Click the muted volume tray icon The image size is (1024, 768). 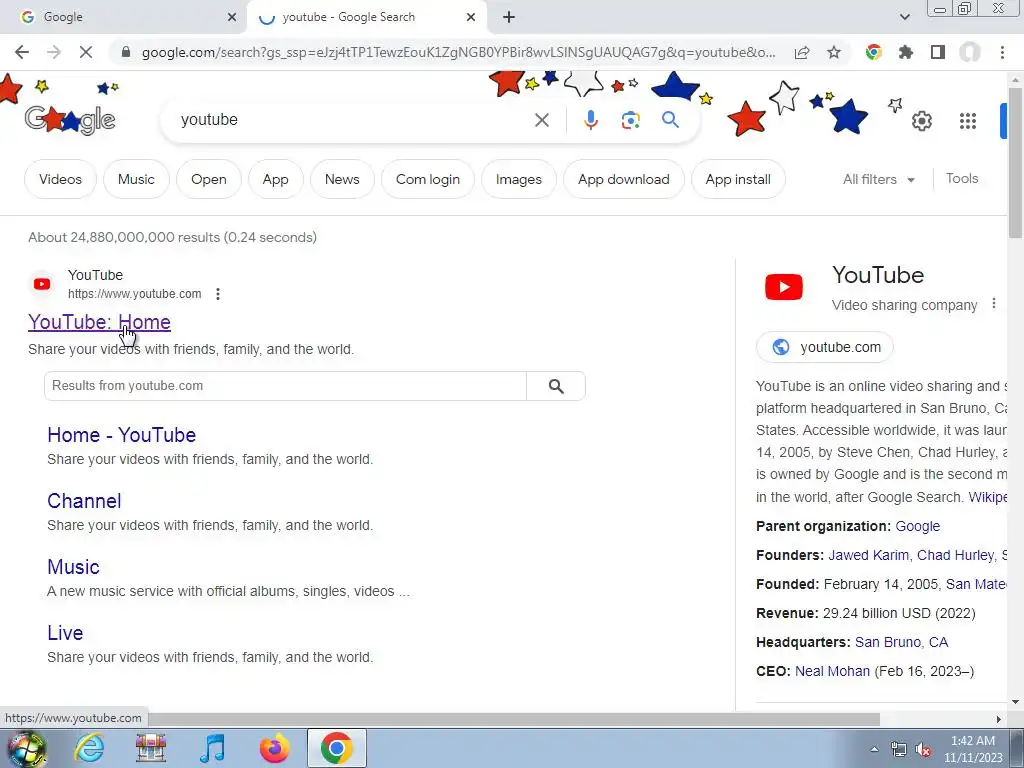tap(923, 750)
